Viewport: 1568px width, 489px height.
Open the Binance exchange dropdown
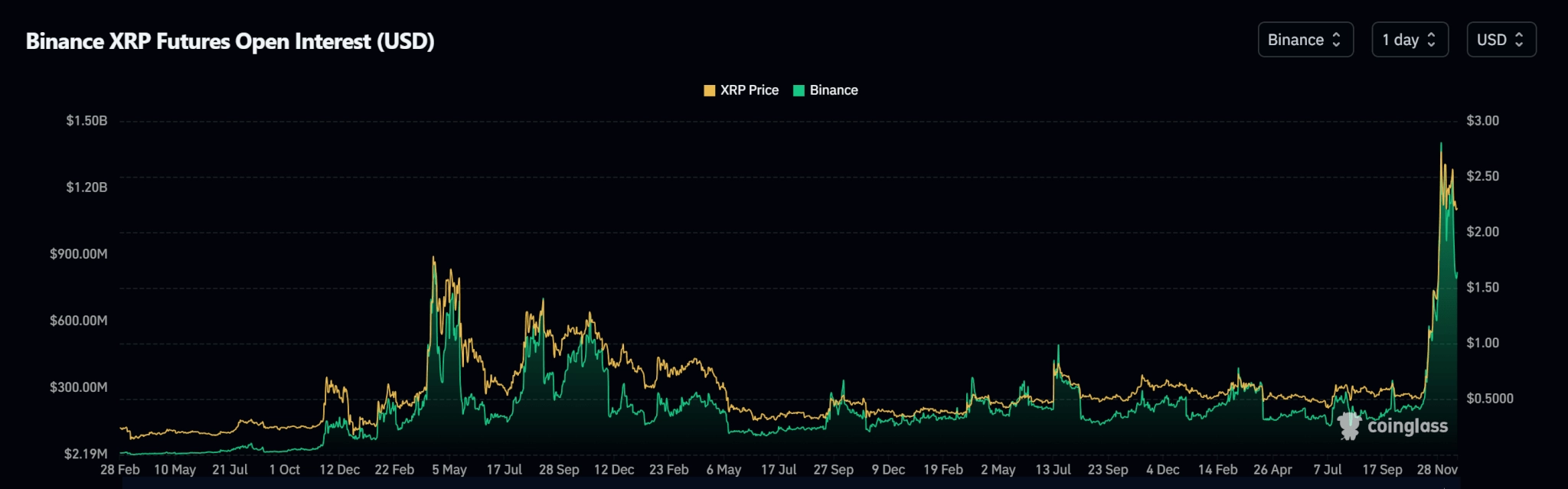click(1305, 40)
